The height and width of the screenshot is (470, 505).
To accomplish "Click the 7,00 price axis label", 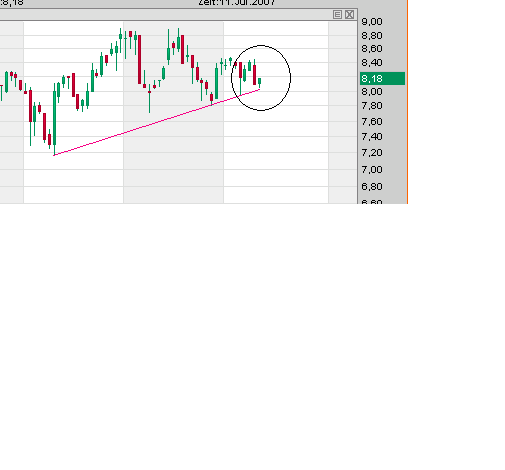I will click(372, 170).
